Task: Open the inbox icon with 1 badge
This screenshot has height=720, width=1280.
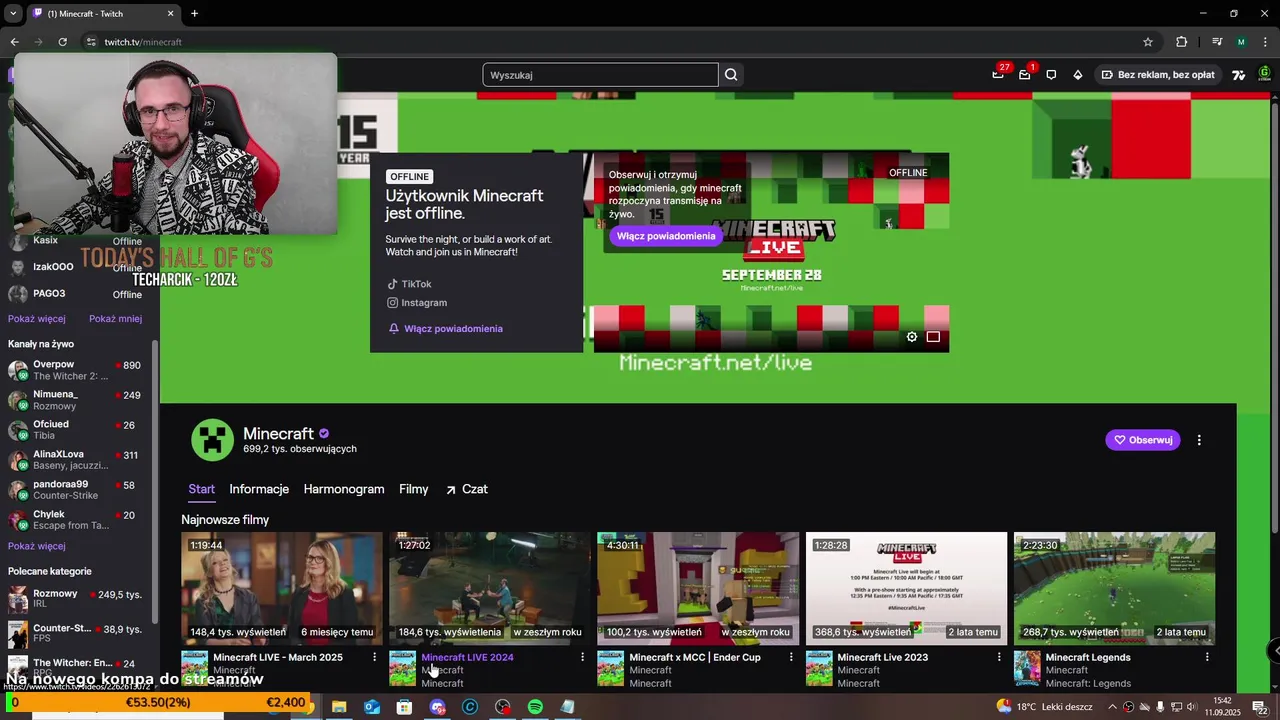Action: pos(1025,74)
